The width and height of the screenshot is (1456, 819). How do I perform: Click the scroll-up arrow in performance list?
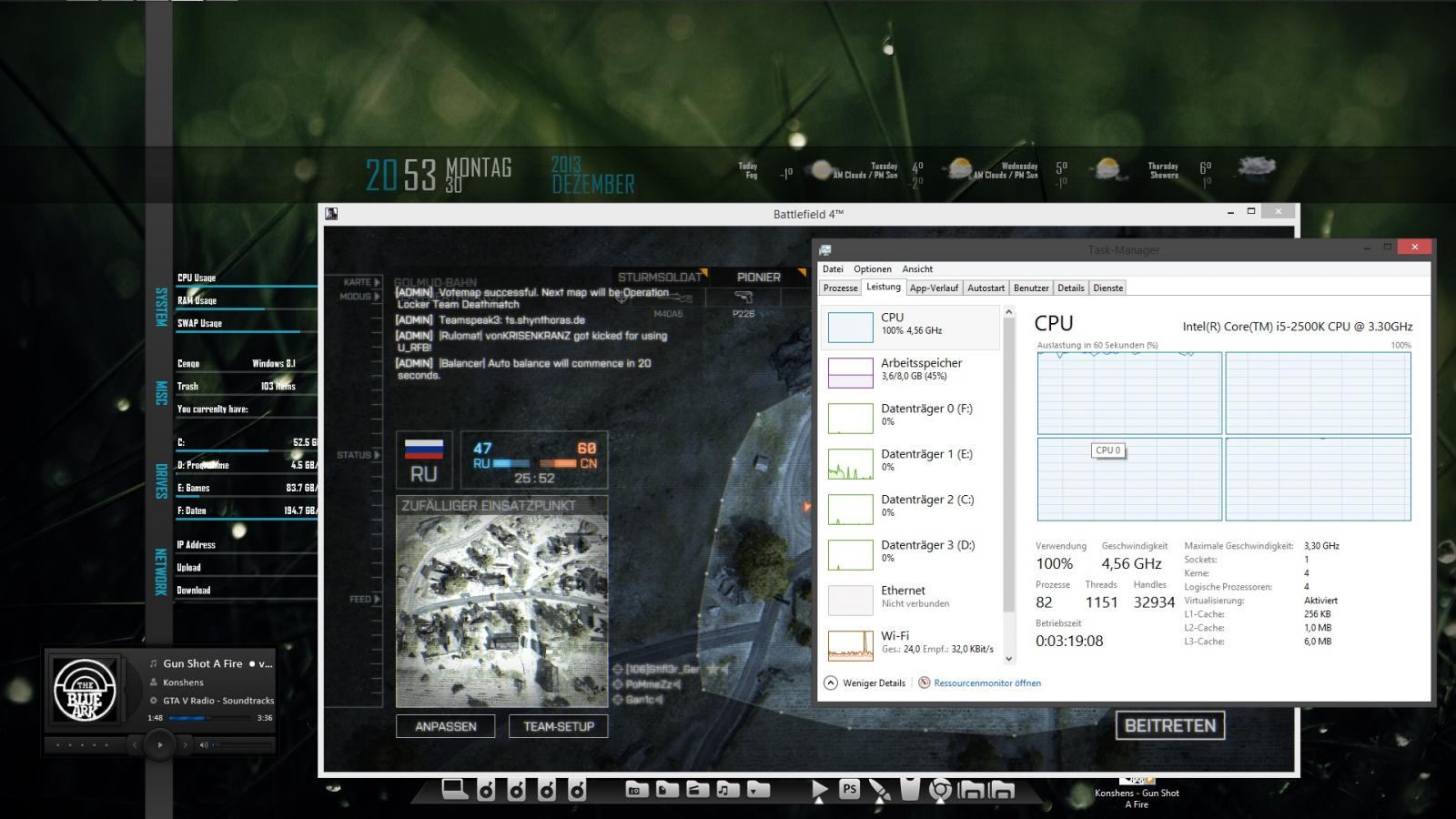(x=1008, y=312)
